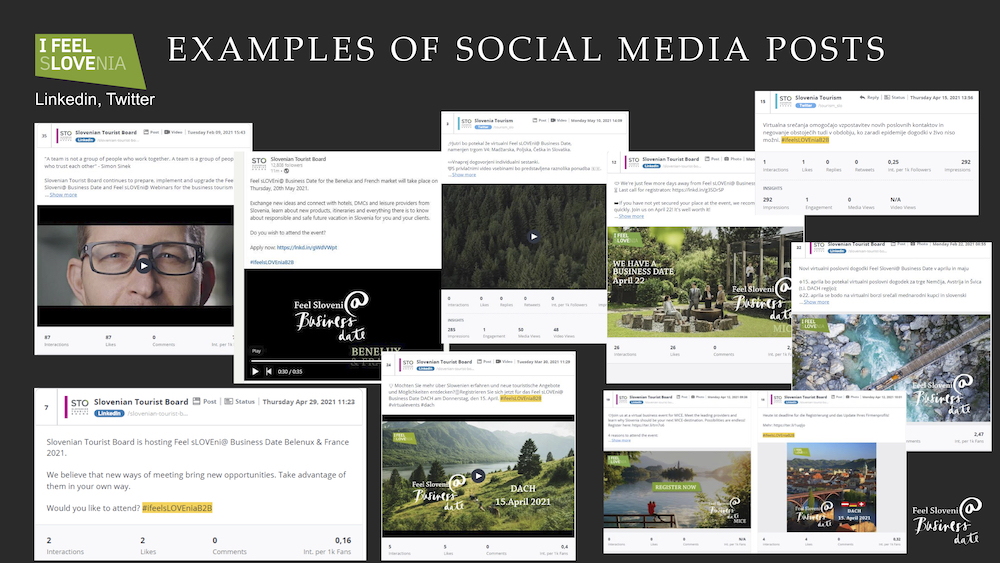
Task: Expand 'Show more' on the May 10 tweet
Action: [463, 175]
